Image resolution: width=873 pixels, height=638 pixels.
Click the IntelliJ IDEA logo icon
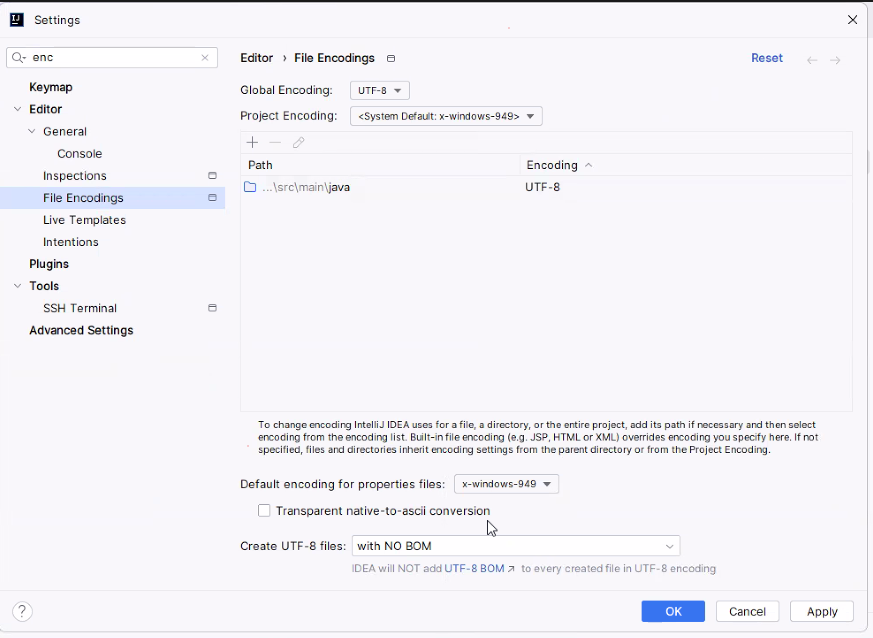pyautogui.click(x=17, y=20)
